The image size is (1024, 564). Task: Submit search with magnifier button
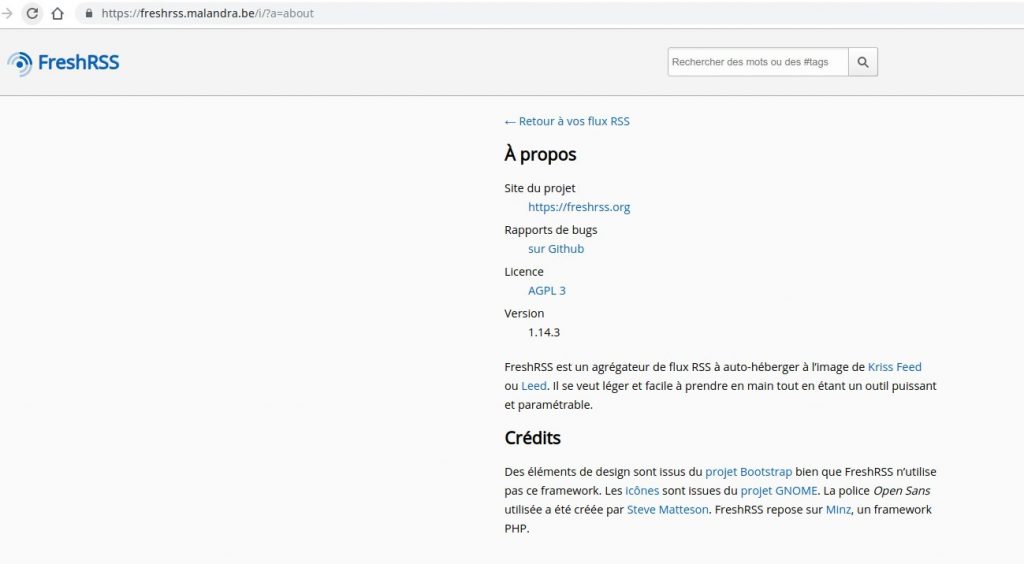863,62
